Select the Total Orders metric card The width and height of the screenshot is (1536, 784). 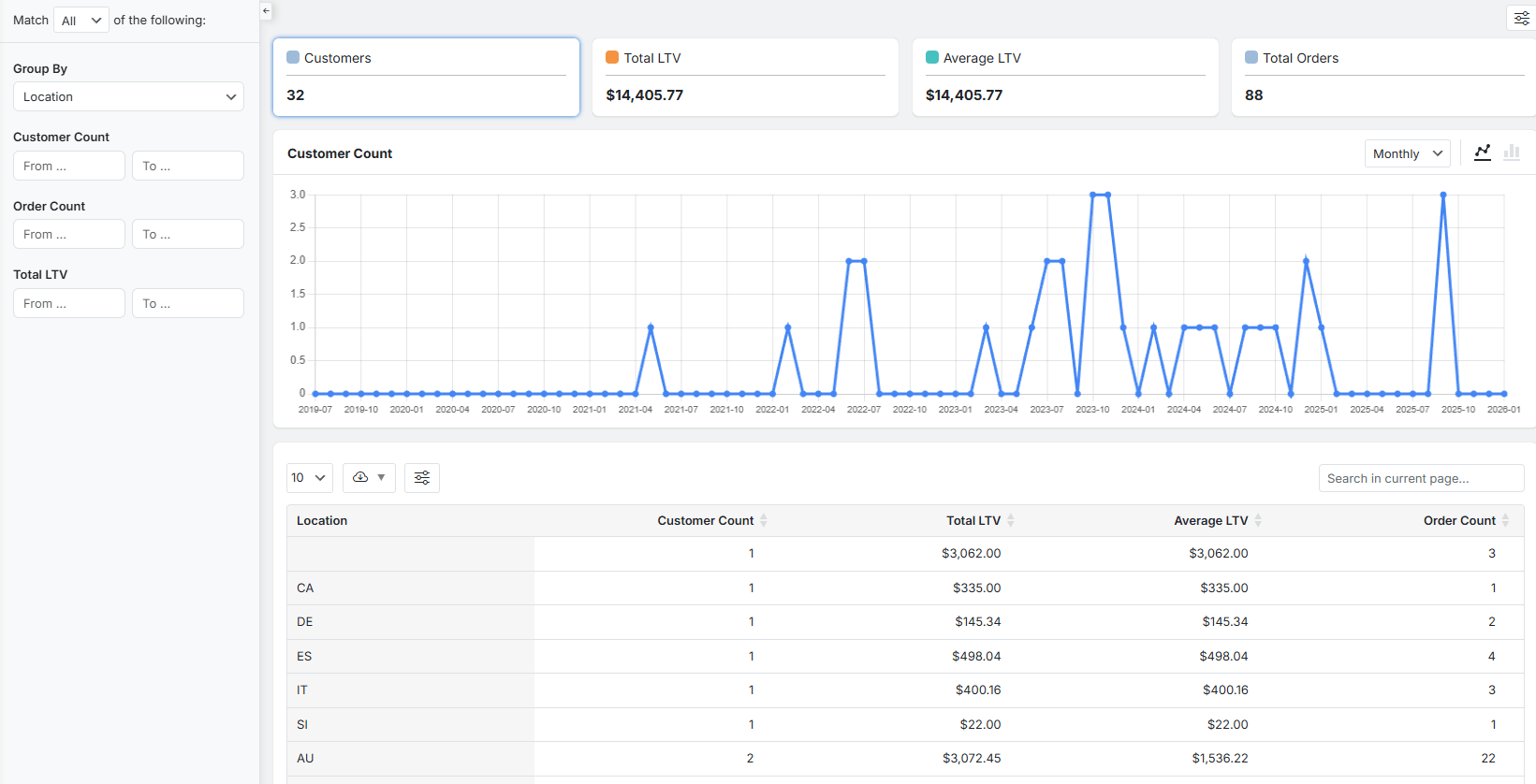[1383, 78]
